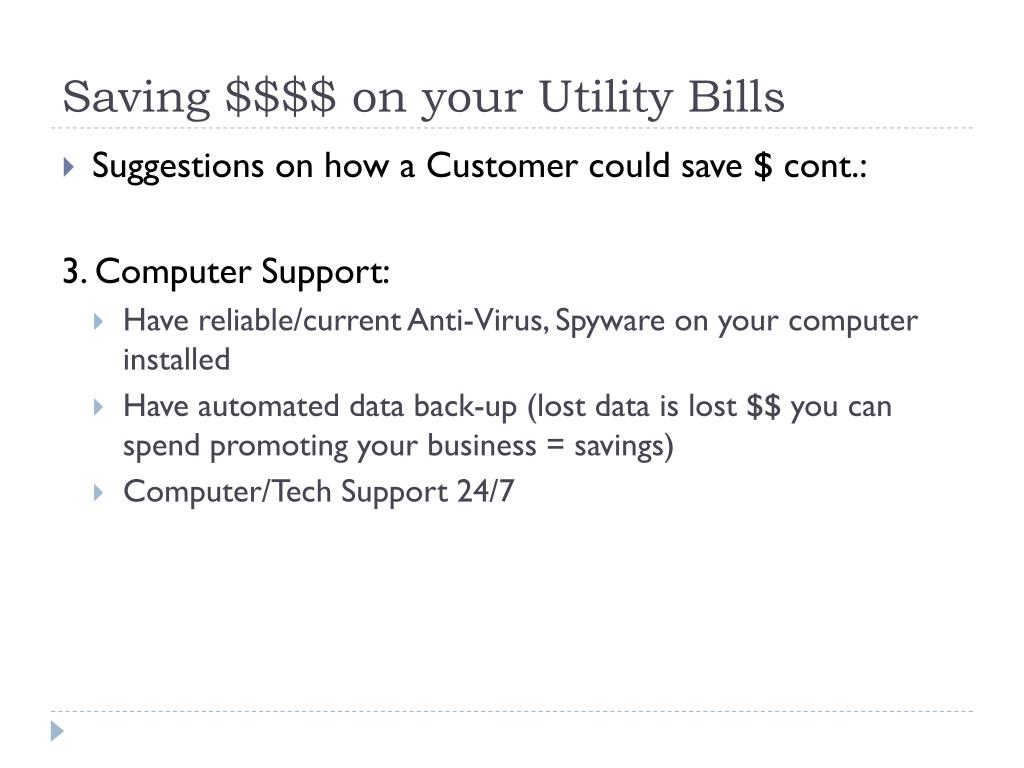The height and width of the screenshot is (768, 1024).
Task: Click bullet arrow beside 'Computer/Tech Support 24/7'
Action: pyautogui.click(x=99, y=492)
